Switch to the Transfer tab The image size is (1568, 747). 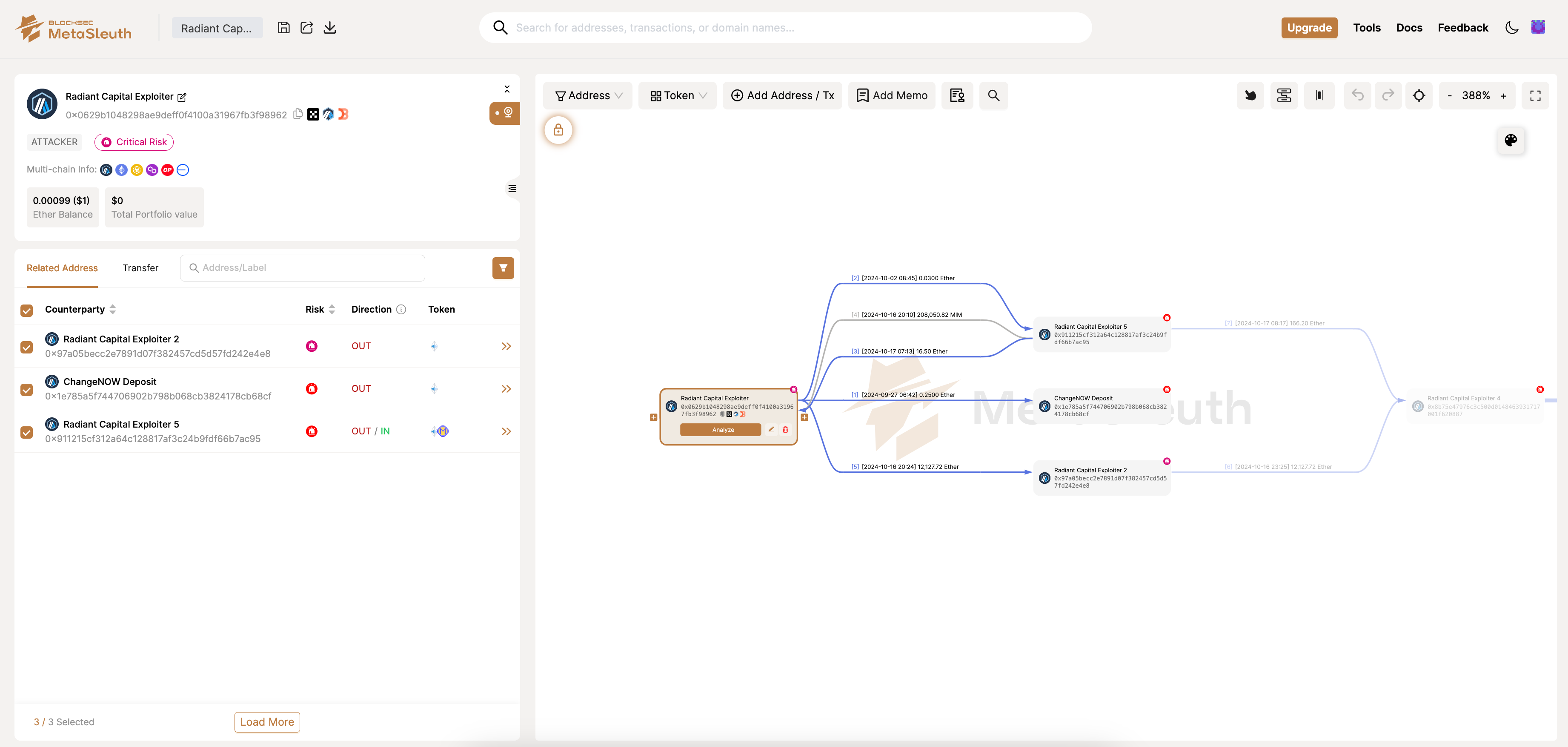[x=140, y=268]
